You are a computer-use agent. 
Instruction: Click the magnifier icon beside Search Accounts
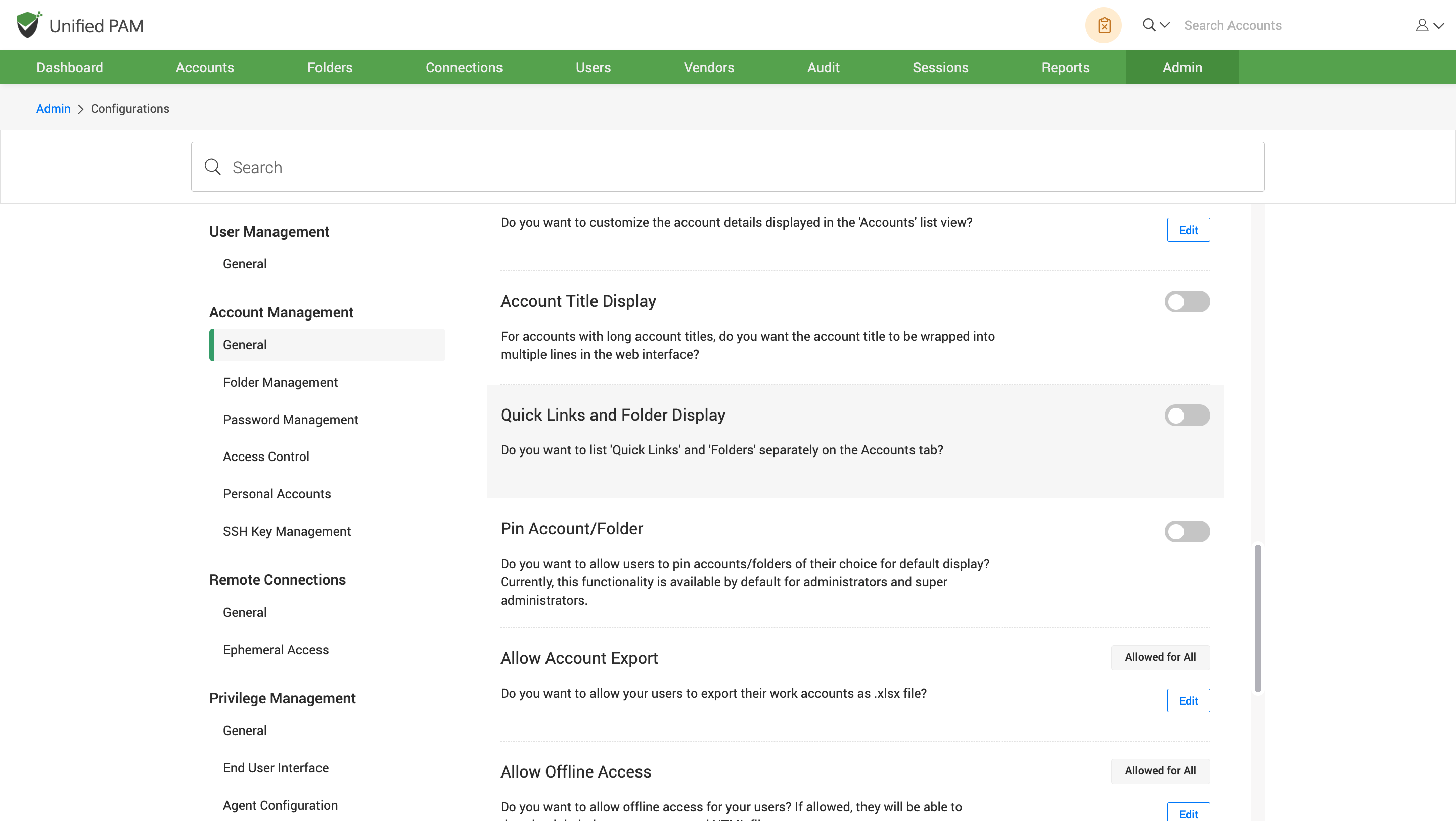click(x=1149, y=25)
